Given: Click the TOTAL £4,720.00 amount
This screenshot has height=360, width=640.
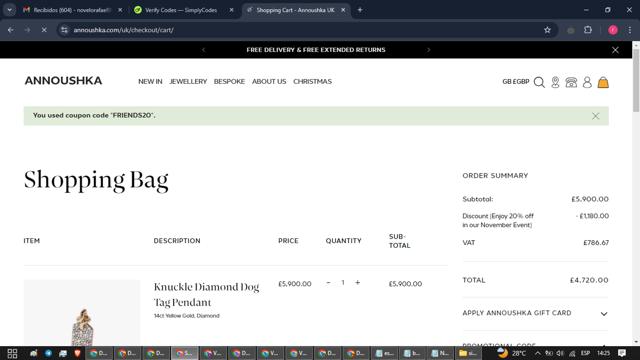Looking at the screenshot, I should pos(589,280).
